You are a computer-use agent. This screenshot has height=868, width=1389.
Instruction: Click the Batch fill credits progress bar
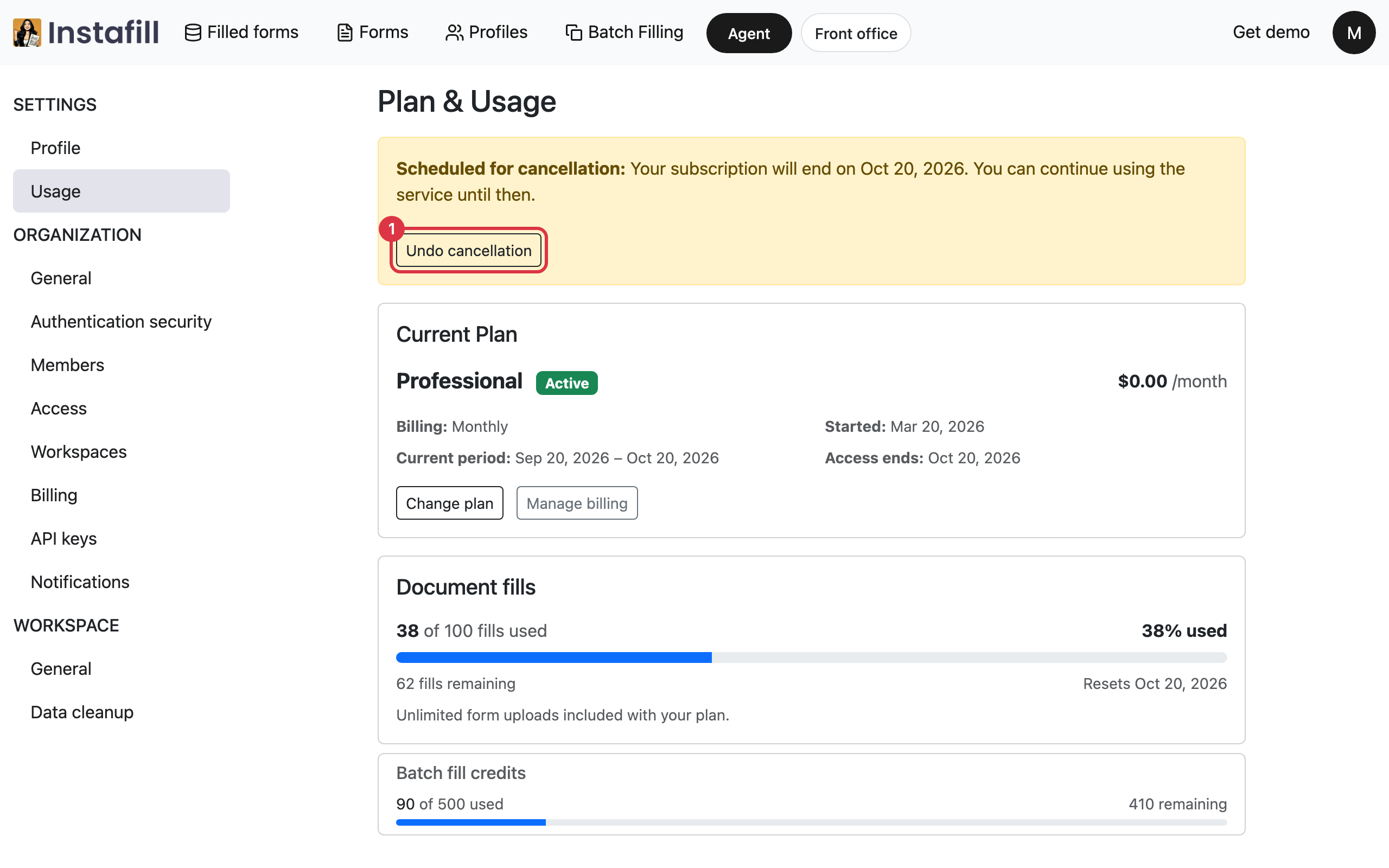811,822
